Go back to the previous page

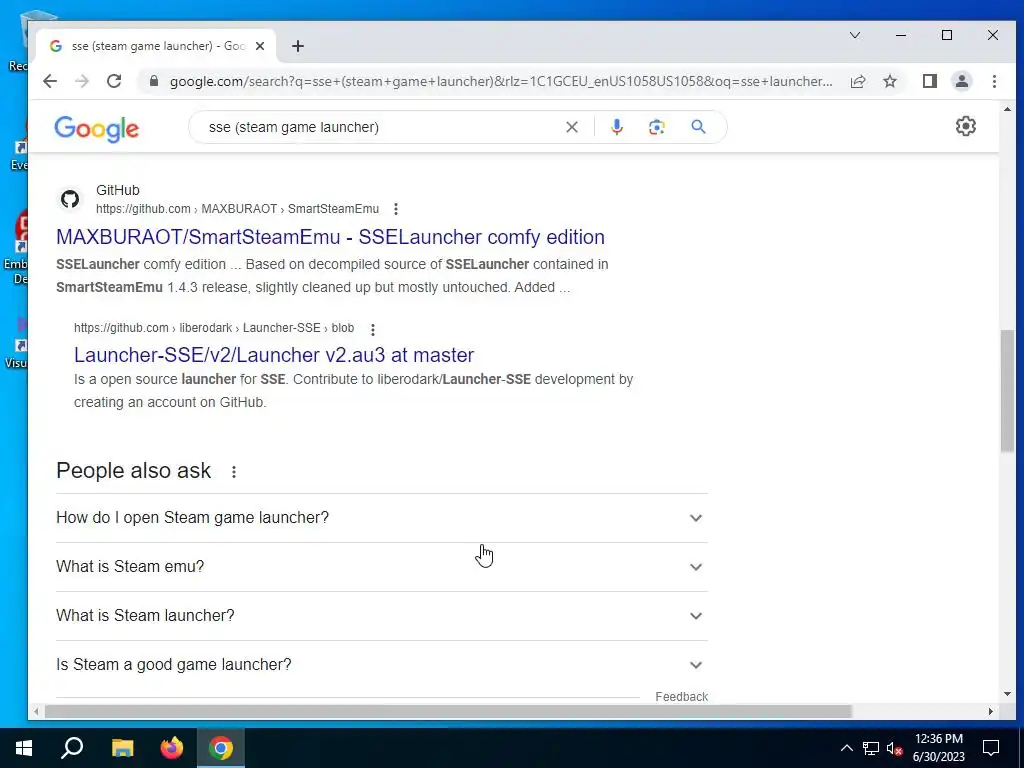pyautogui.click(x=50, y=81)
